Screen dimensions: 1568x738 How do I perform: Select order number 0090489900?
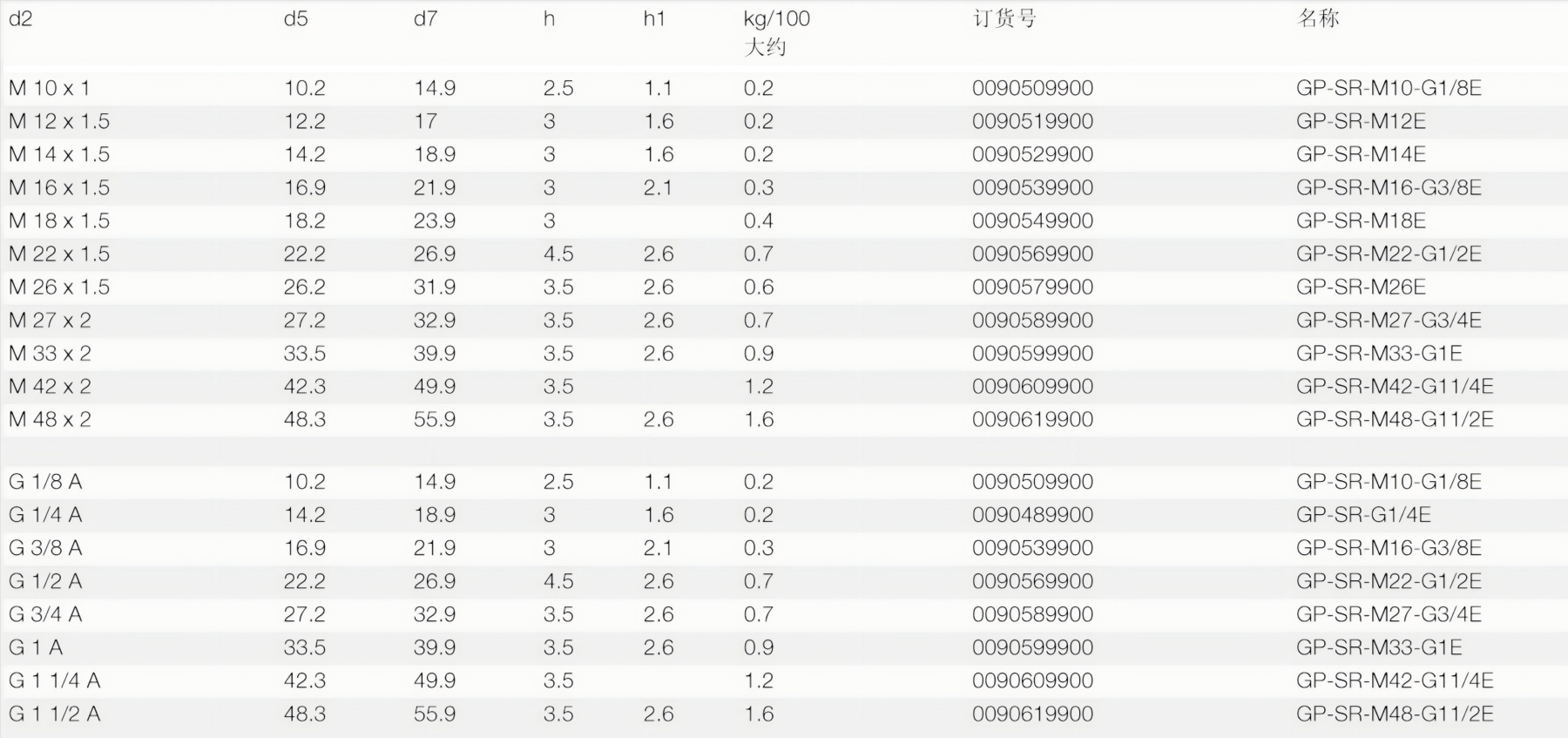pos(1032,515)
